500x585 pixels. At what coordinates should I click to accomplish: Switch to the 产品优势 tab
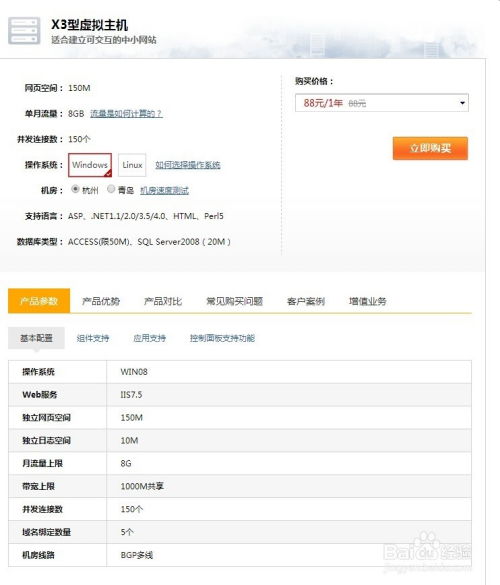point(101,301)
